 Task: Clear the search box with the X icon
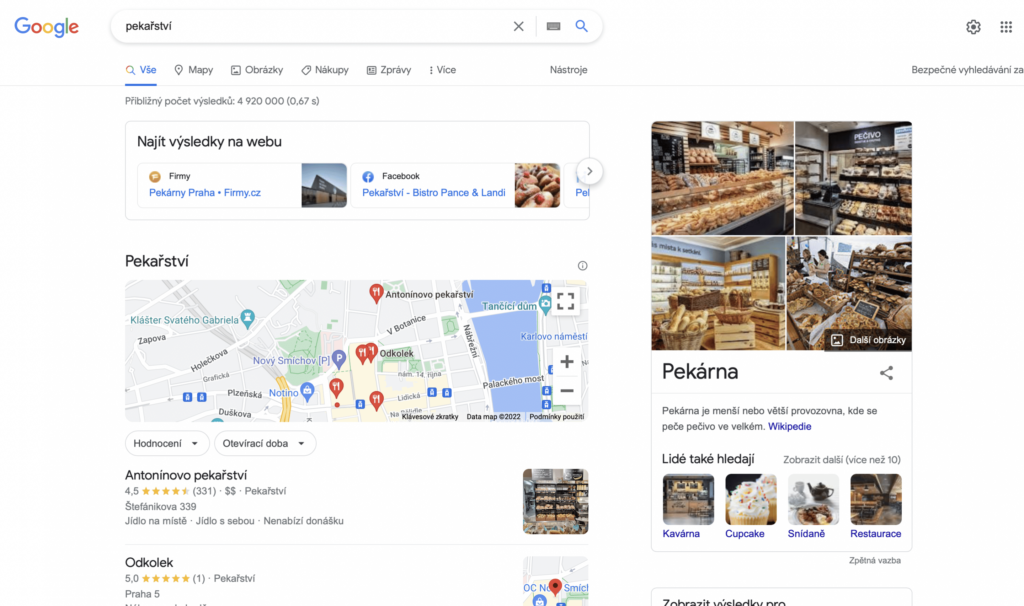518,26
